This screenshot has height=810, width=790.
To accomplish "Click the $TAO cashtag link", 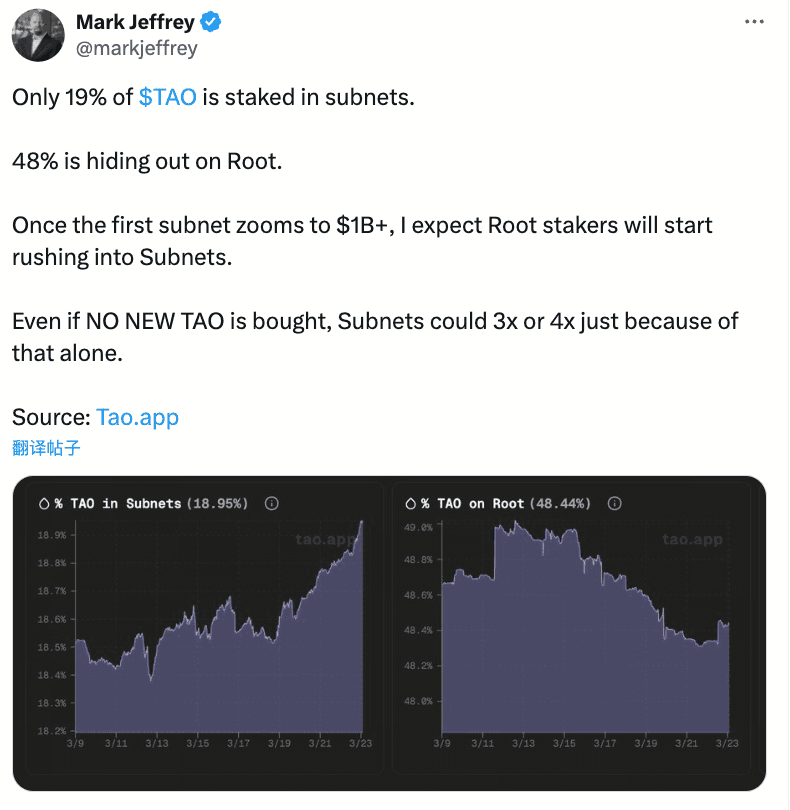I will 167,98.
